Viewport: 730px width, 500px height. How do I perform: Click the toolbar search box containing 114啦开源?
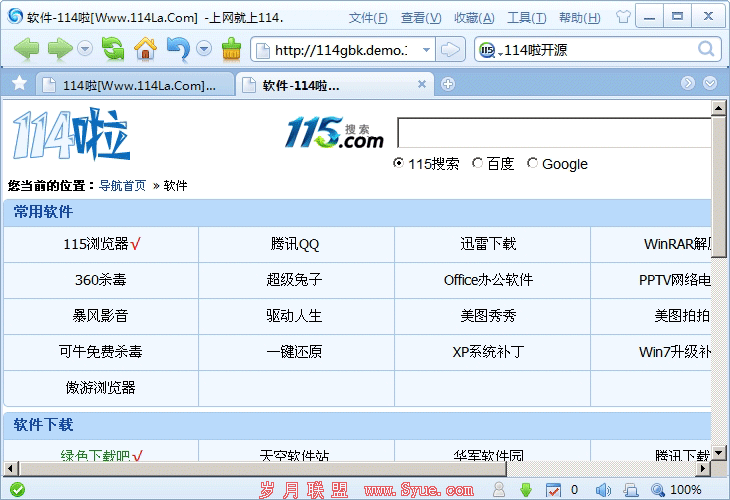coord(598,50)
